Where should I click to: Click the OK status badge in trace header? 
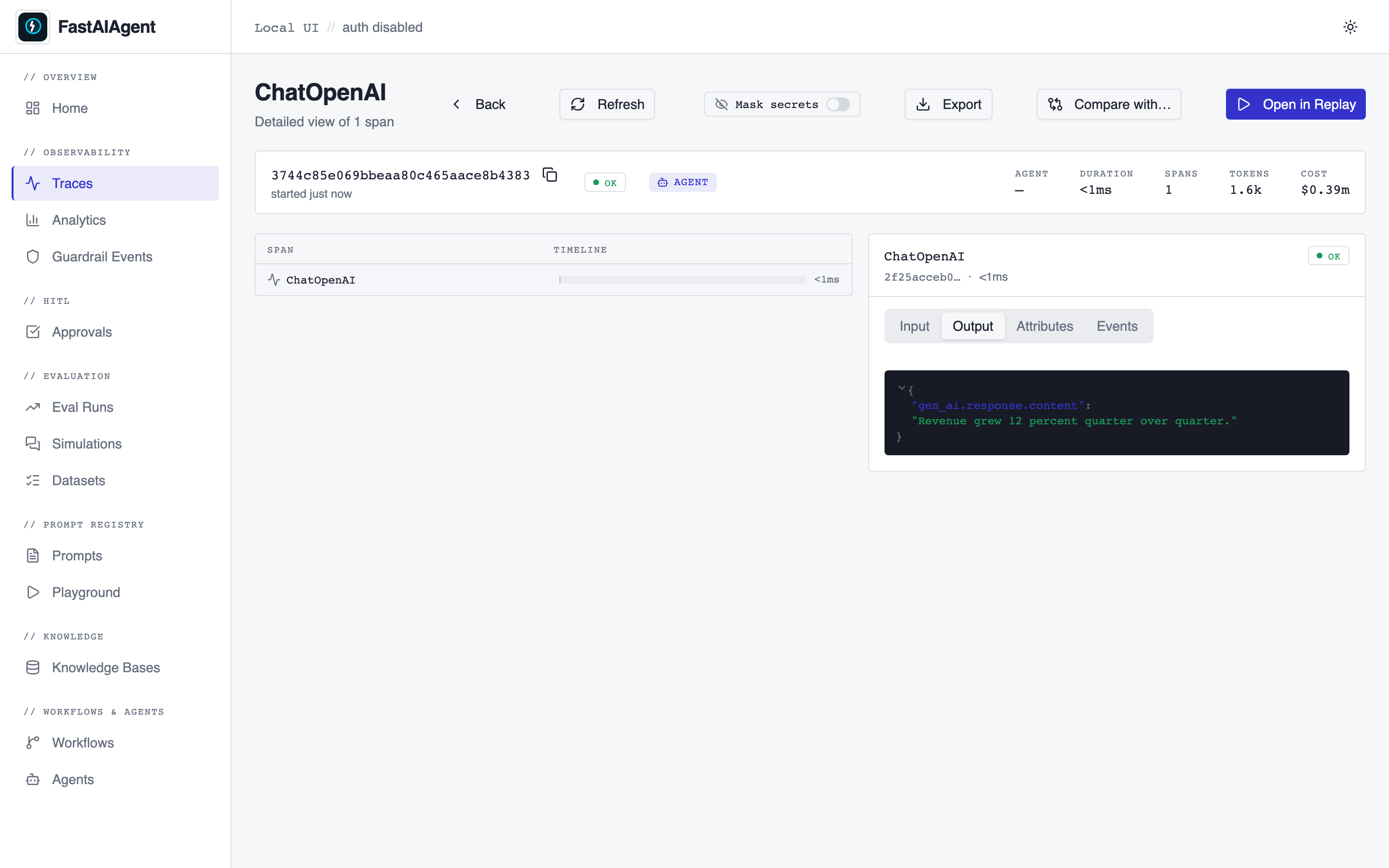pyautogui.click(x=605, y=183)
